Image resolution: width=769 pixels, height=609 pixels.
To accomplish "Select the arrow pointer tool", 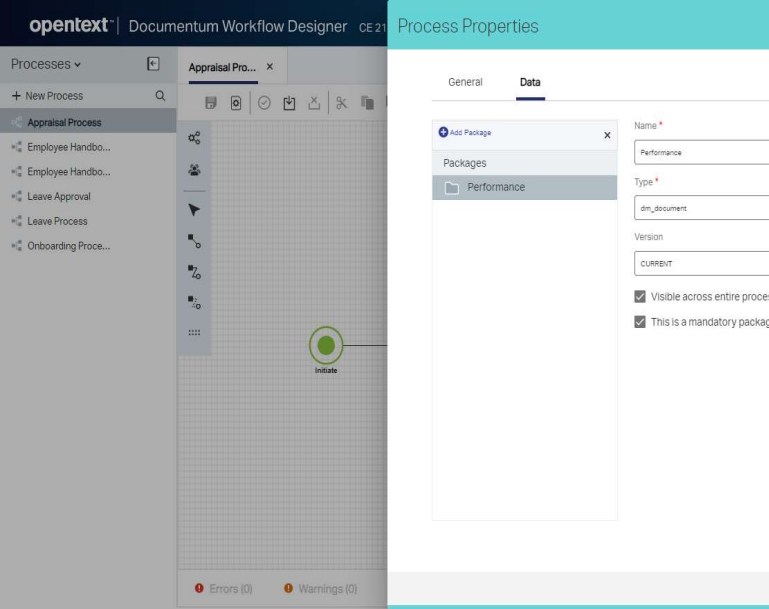I will click(x=194, y=209).
